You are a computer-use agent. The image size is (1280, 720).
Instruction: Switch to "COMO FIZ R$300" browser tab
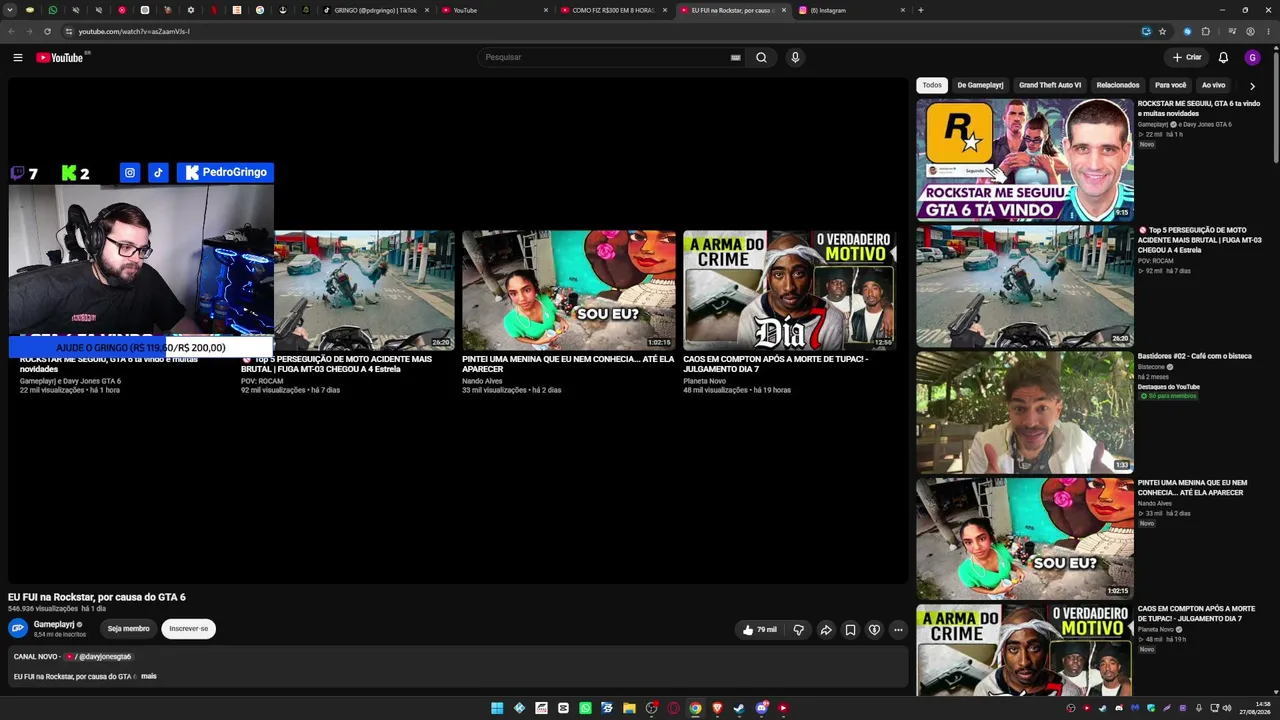click(613, 10)
